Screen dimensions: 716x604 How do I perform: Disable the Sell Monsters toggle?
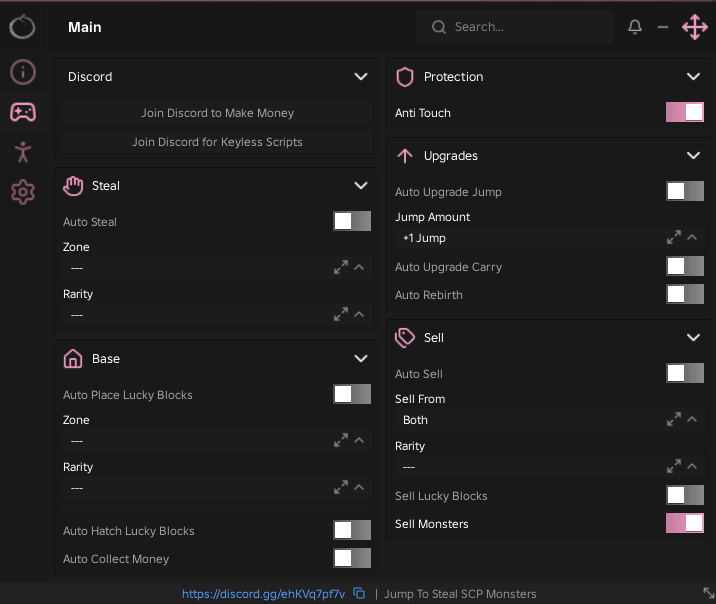point(684,523)
